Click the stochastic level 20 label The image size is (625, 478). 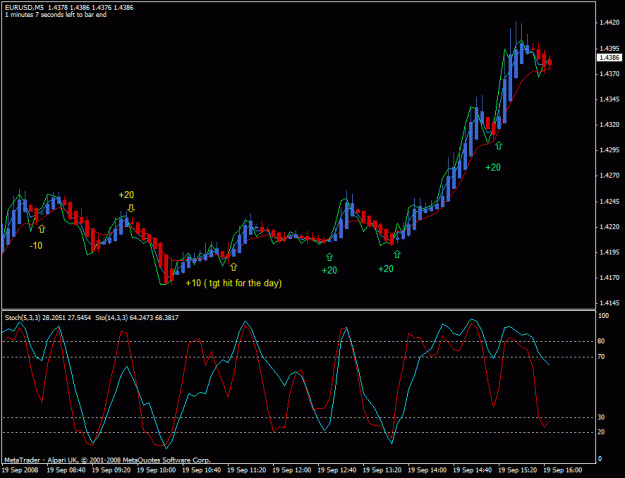[601, 433]
